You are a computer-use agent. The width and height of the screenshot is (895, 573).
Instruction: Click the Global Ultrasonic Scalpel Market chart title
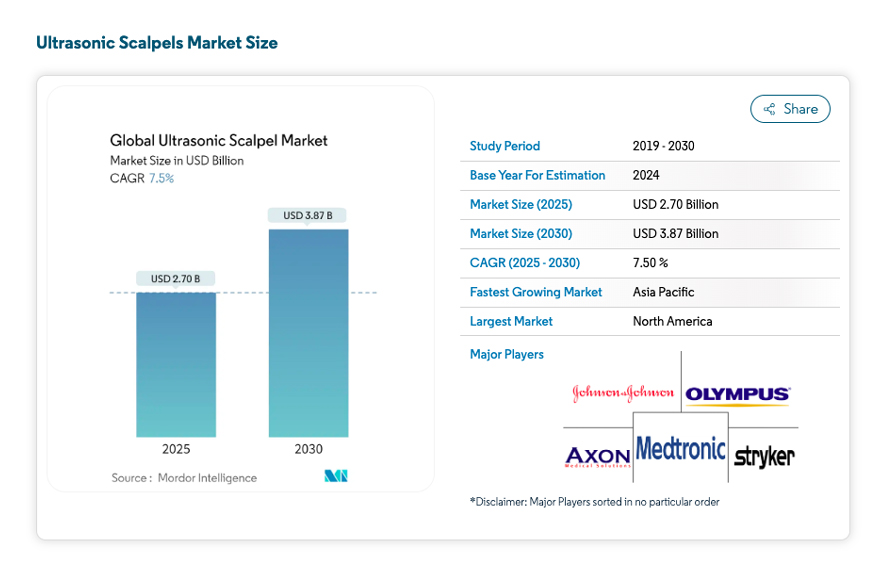coord(219,140)
